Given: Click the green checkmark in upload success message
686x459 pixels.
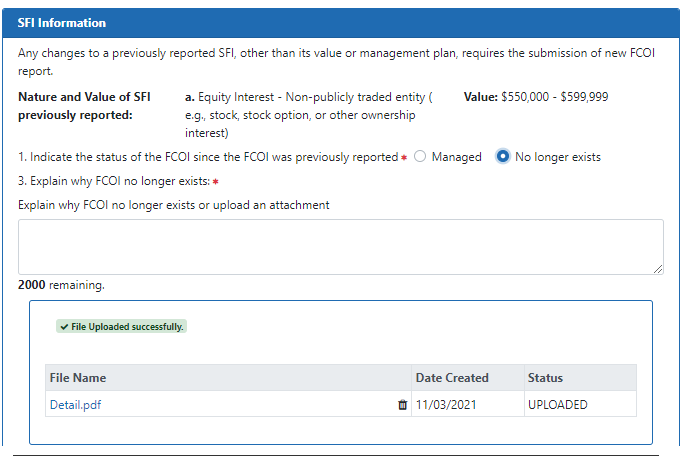Looking at the screenshot, I should pyautogui.click(x=65, y=327).
